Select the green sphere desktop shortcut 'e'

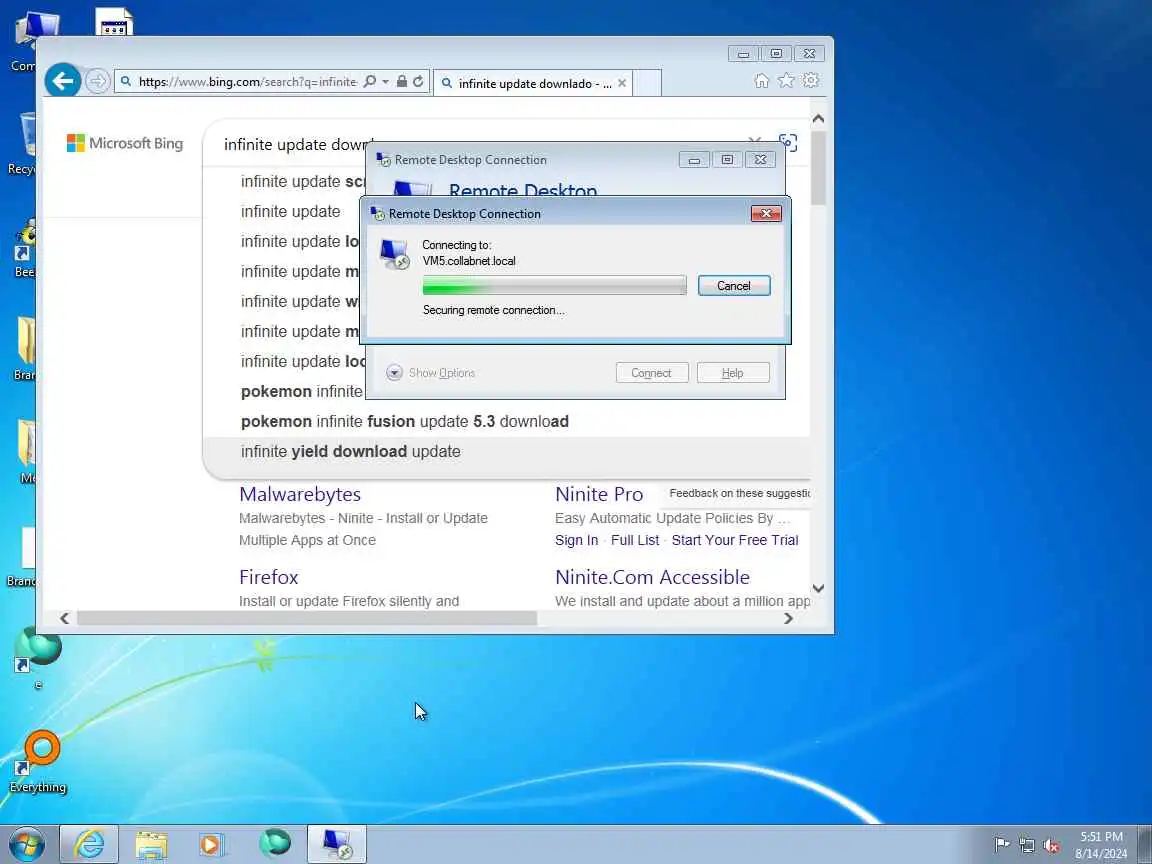pos(37,658)
